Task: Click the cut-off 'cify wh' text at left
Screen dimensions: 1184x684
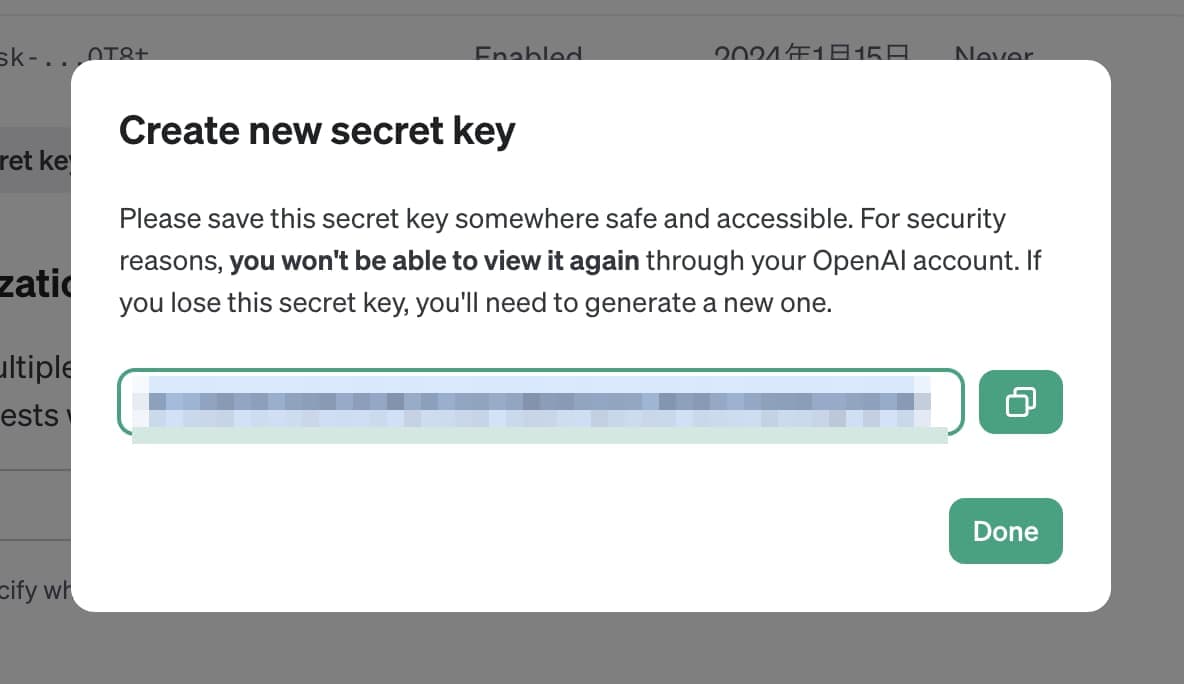Action: (35, 590)
